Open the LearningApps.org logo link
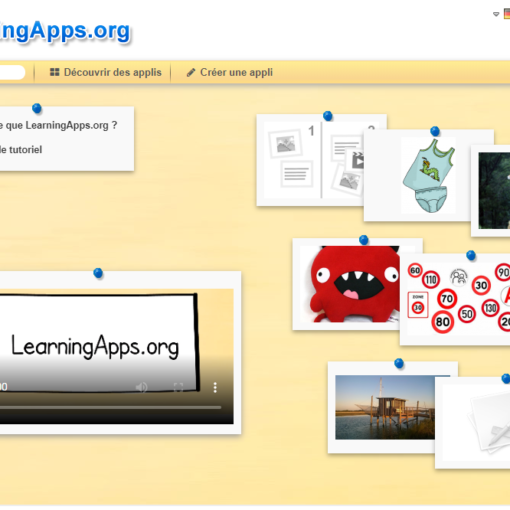 pos(65,32)
